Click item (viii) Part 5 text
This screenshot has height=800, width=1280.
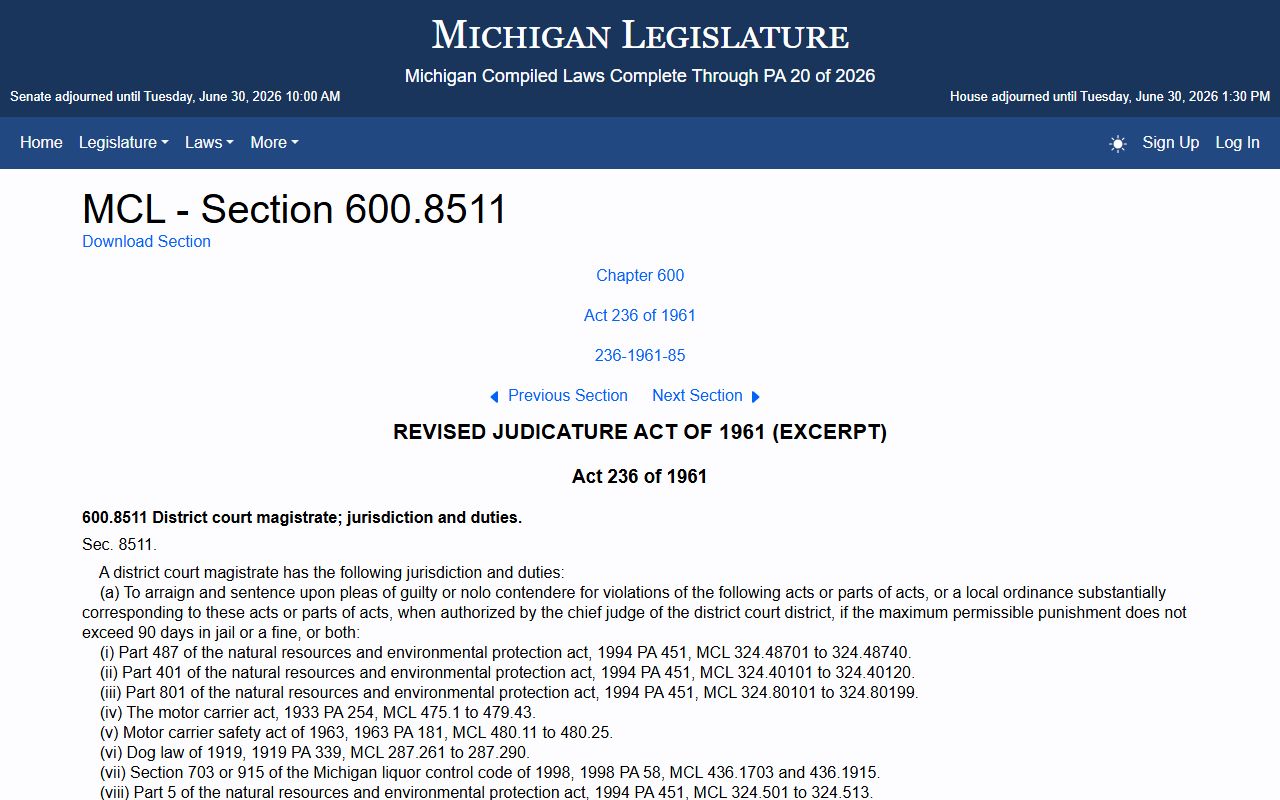tap(486, 792)
